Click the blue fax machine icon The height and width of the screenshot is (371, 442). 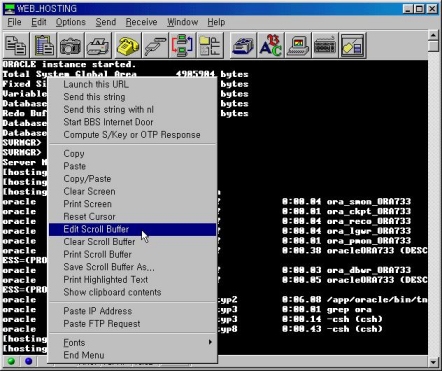[x=244, y=45]
